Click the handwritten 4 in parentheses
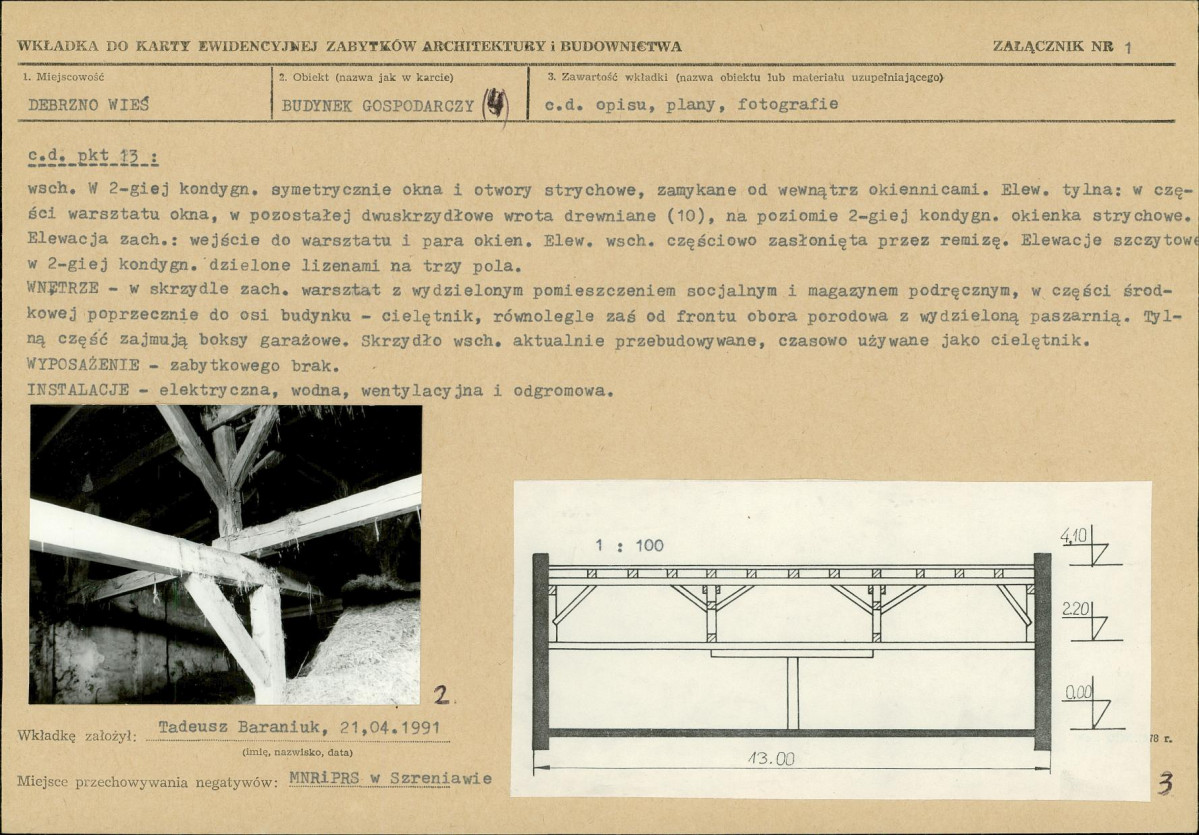 (x=496, y=104)
